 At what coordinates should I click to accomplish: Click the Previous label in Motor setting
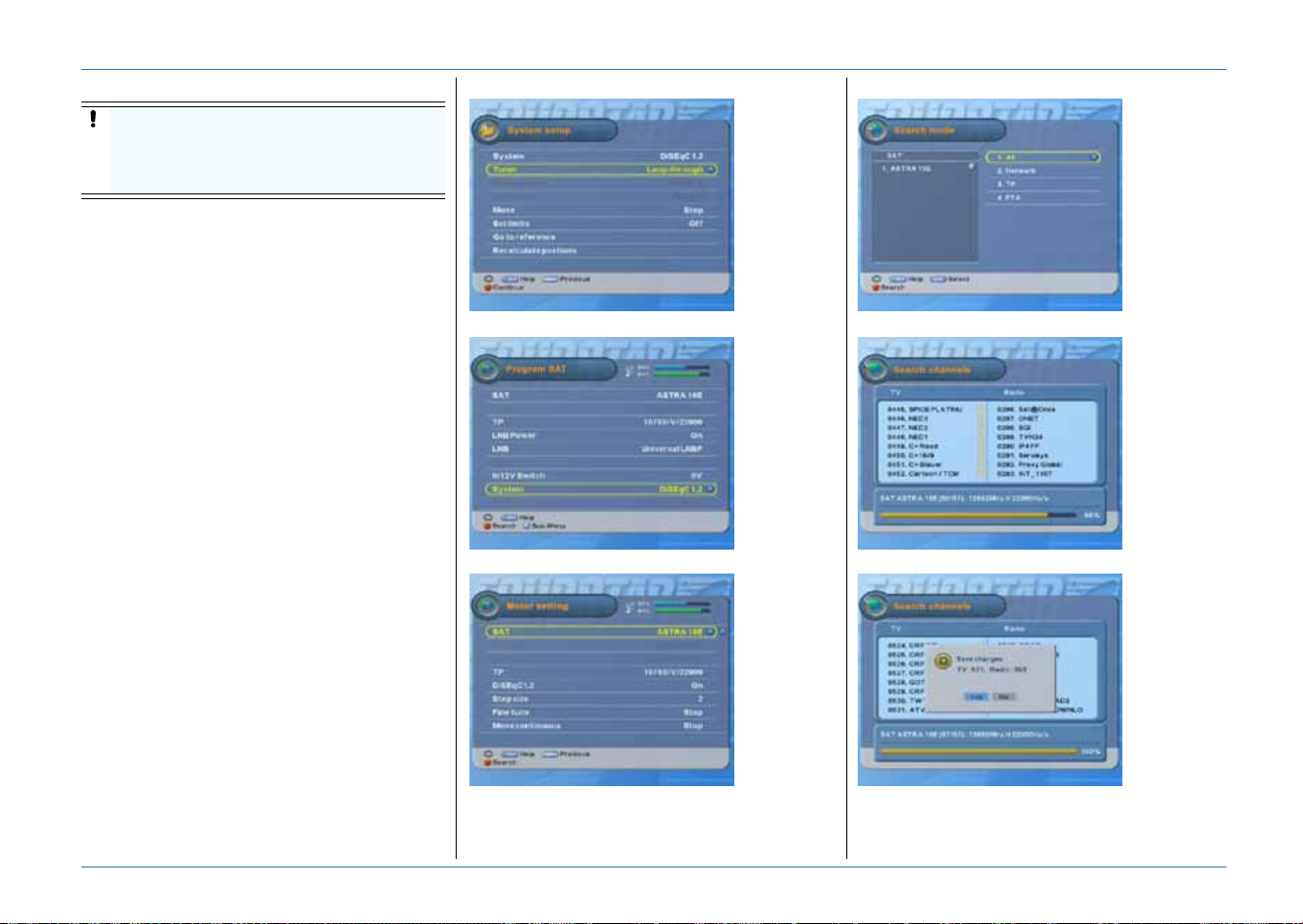[x=574, y=754]
